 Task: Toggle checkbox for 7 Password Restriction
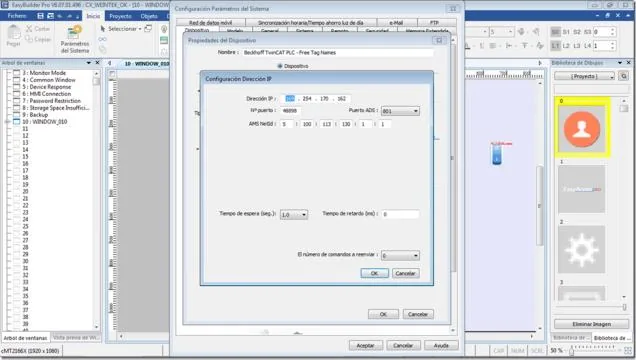click(x=17, y=101)
